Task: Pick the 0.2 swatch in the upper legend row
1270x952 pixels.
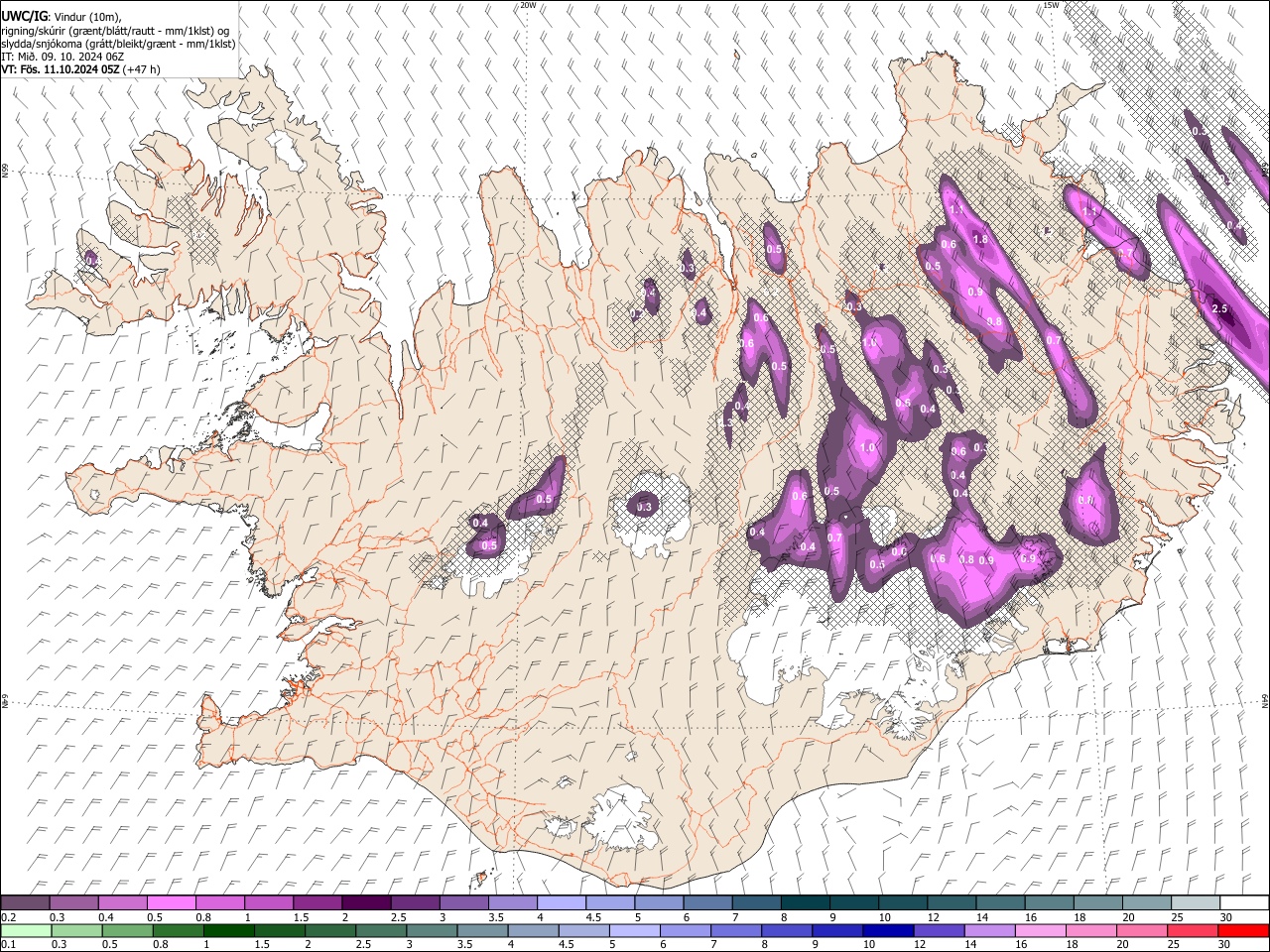Action: click(25, 902)
